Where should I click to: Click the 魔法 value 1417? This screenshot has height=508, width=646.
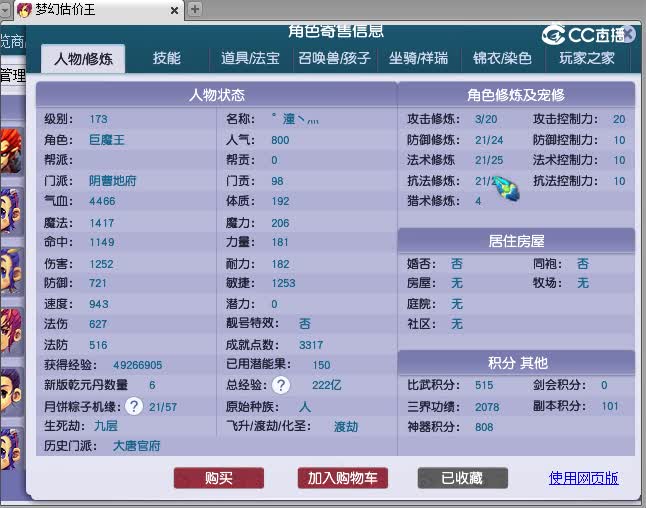tap(102, 223)
